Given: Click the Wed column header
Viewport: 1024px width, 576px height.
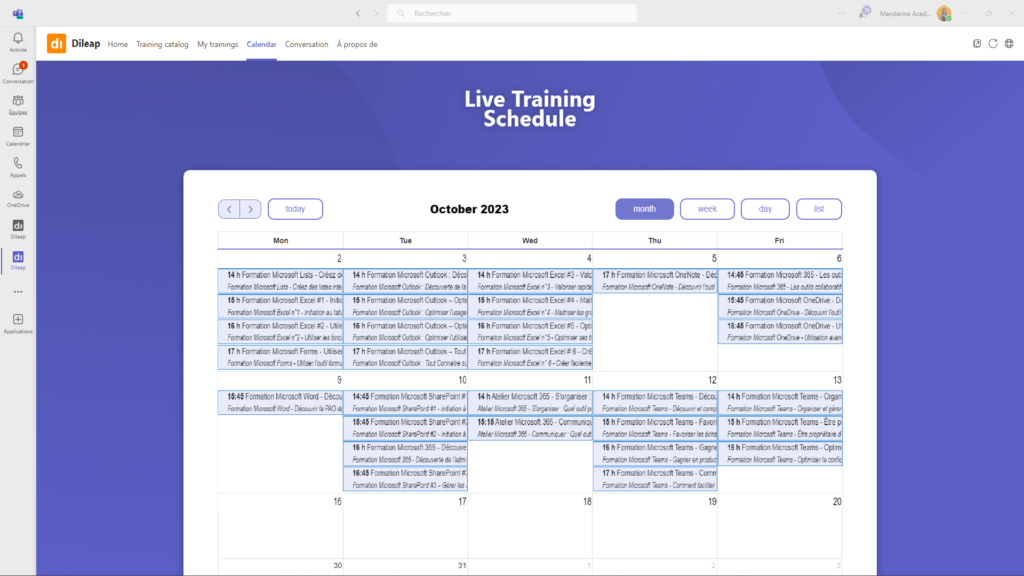Looking at the screenshot, I should click(530, 240).
